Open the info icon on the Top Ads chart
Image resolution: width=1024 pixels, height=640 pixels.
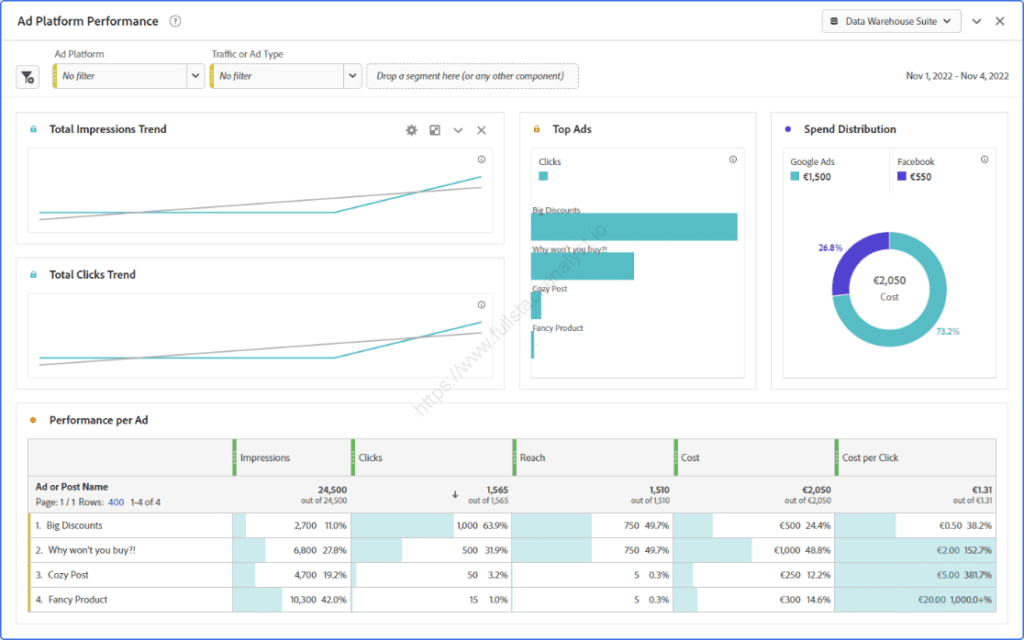pyautogui.click(x=733, y=158)
